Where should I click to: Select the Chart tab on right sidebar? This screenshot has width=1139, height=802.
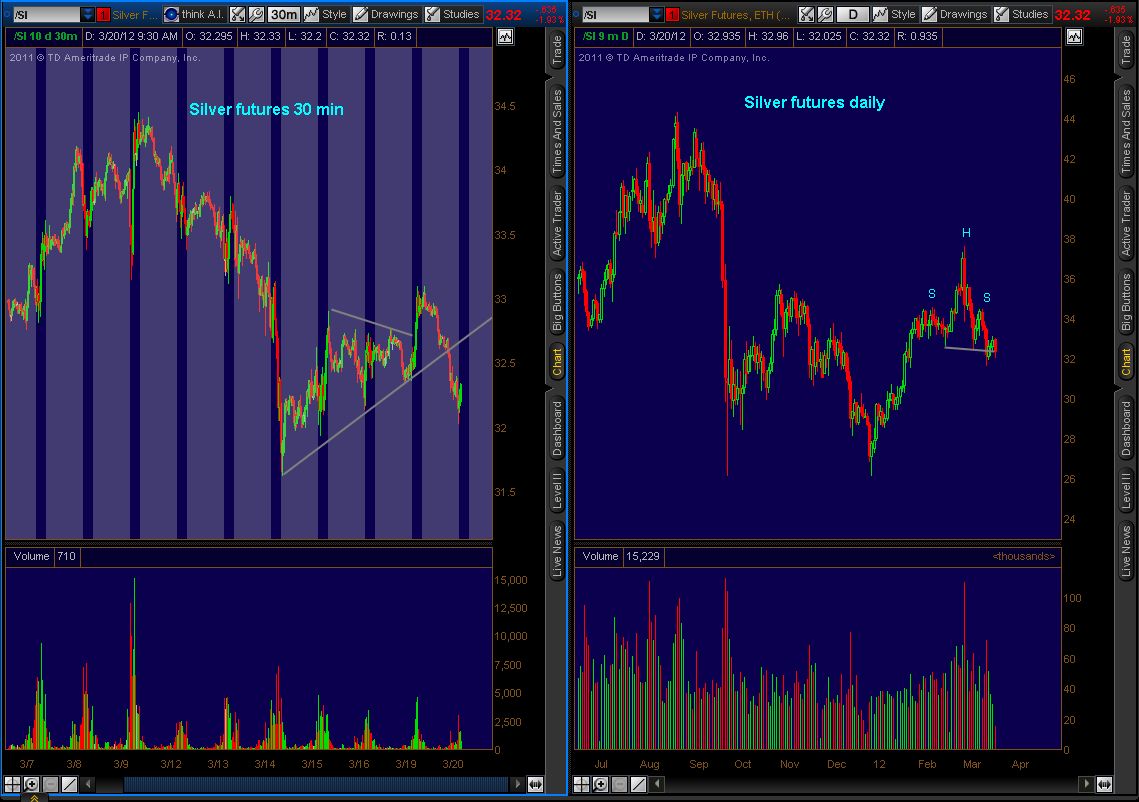(1126, 362)
